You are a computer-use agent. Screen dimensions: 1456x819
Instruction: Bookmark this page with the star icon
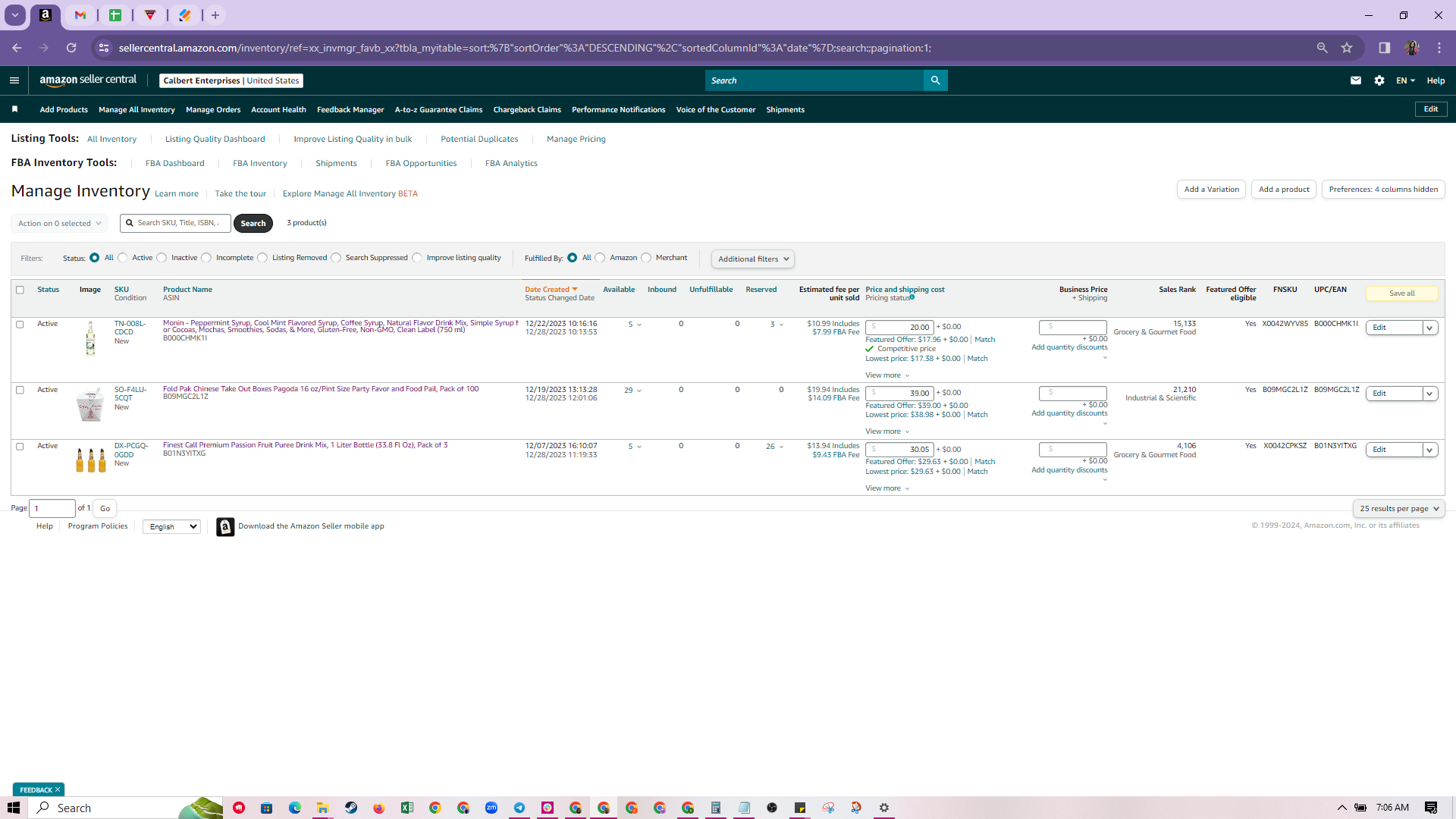1347,48
